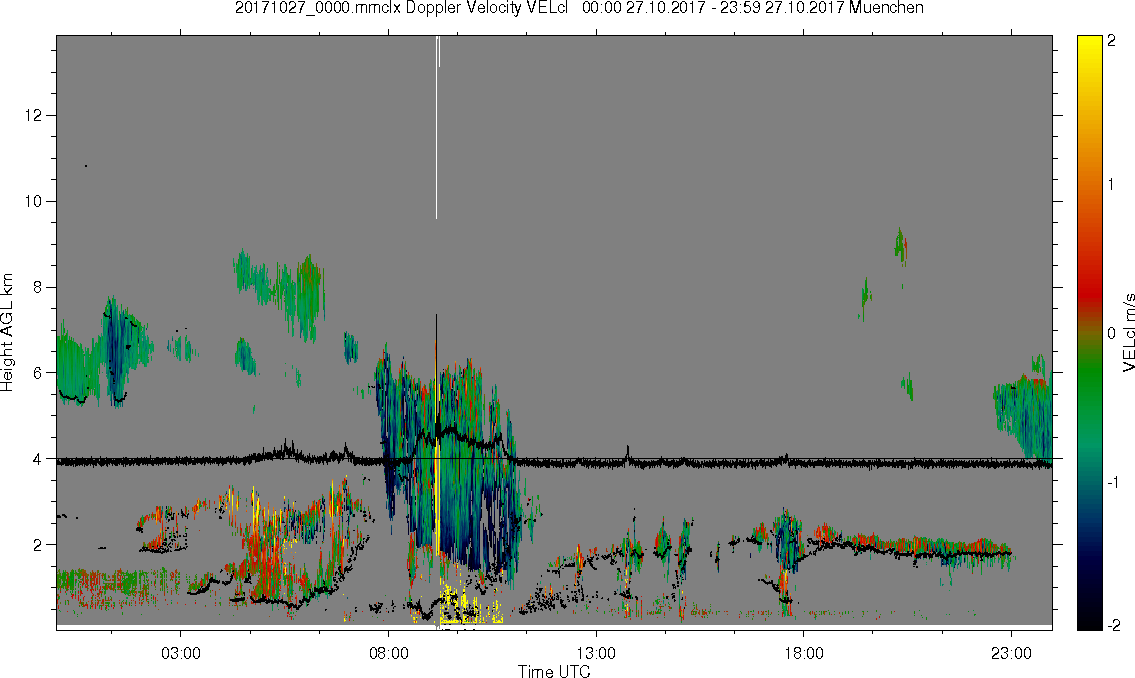Viewport: 1135px width, 678px height.
Task: Click the white vertical line near 09:00
Action: 436,127
